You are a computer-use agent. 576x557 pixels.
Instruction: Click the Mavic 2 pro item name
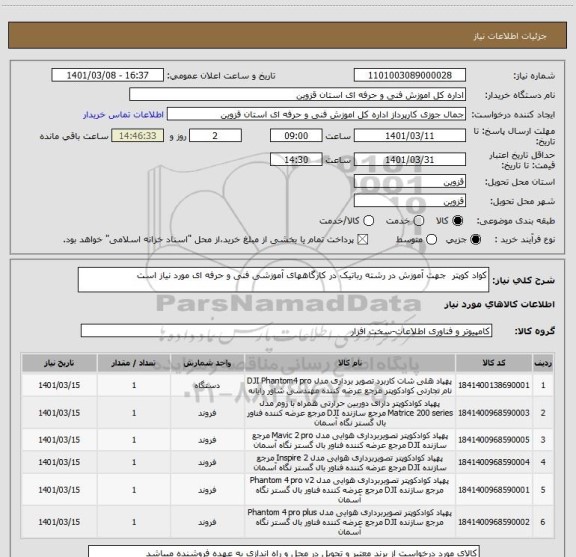(x=350, y=440)
